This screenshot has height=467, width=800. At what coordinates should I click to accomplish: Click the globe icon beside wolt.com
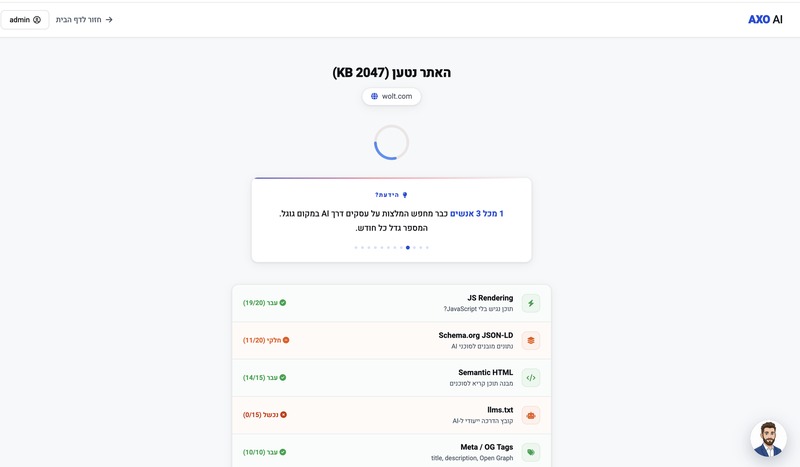[374, 97]
